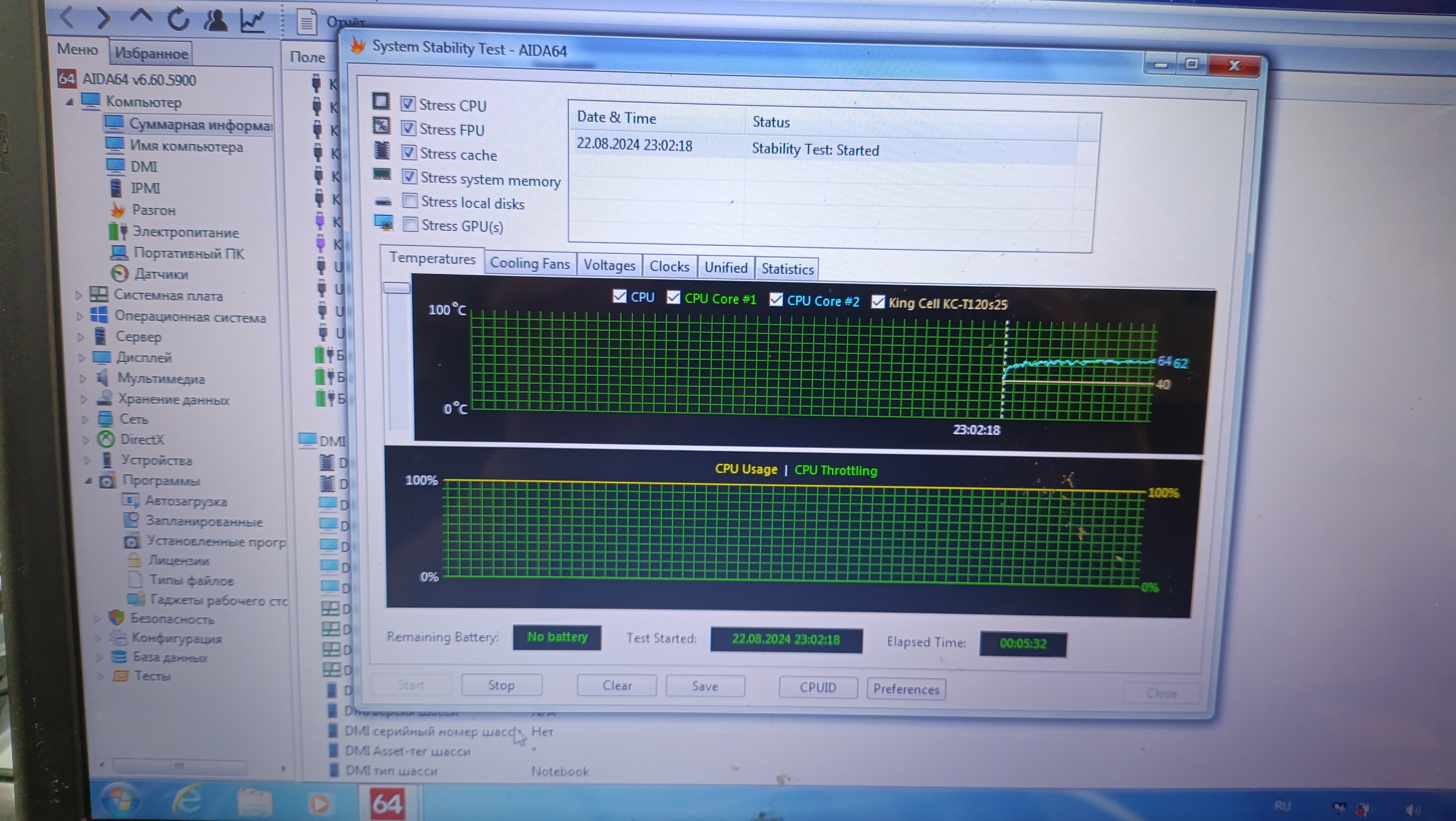1456x821 pixels.
Task: Open the file explorer taskbar icon
Action: click(x=254, y=802)
